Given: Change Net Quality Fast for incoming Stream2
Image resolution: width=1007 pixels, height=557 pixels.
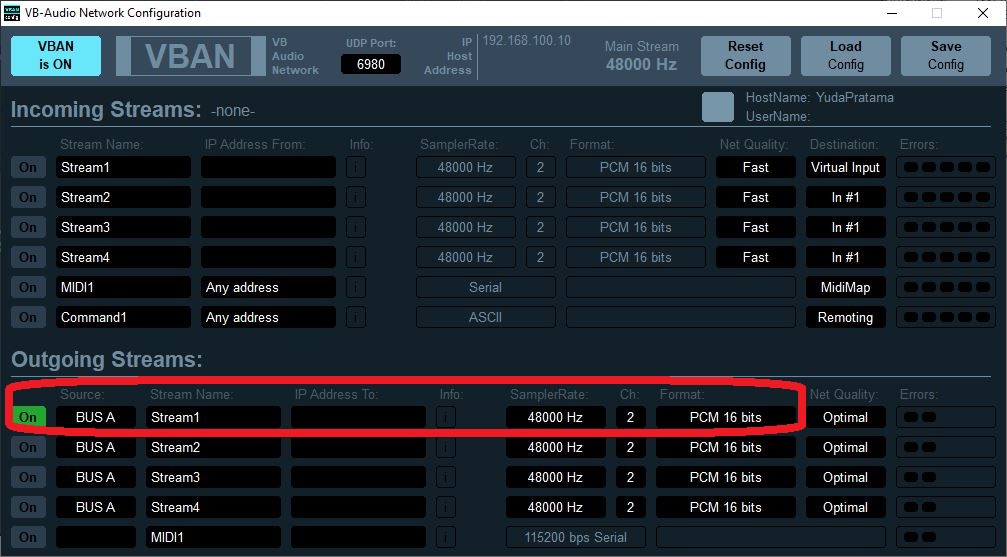Looking at the screenshot, I should point(755,197).
